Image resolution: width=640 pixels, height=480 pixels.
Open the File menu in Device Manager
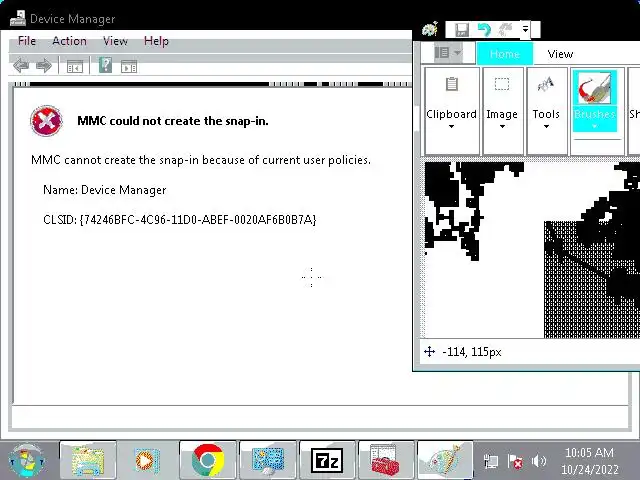pyautogui.click(x=27, y=41)
